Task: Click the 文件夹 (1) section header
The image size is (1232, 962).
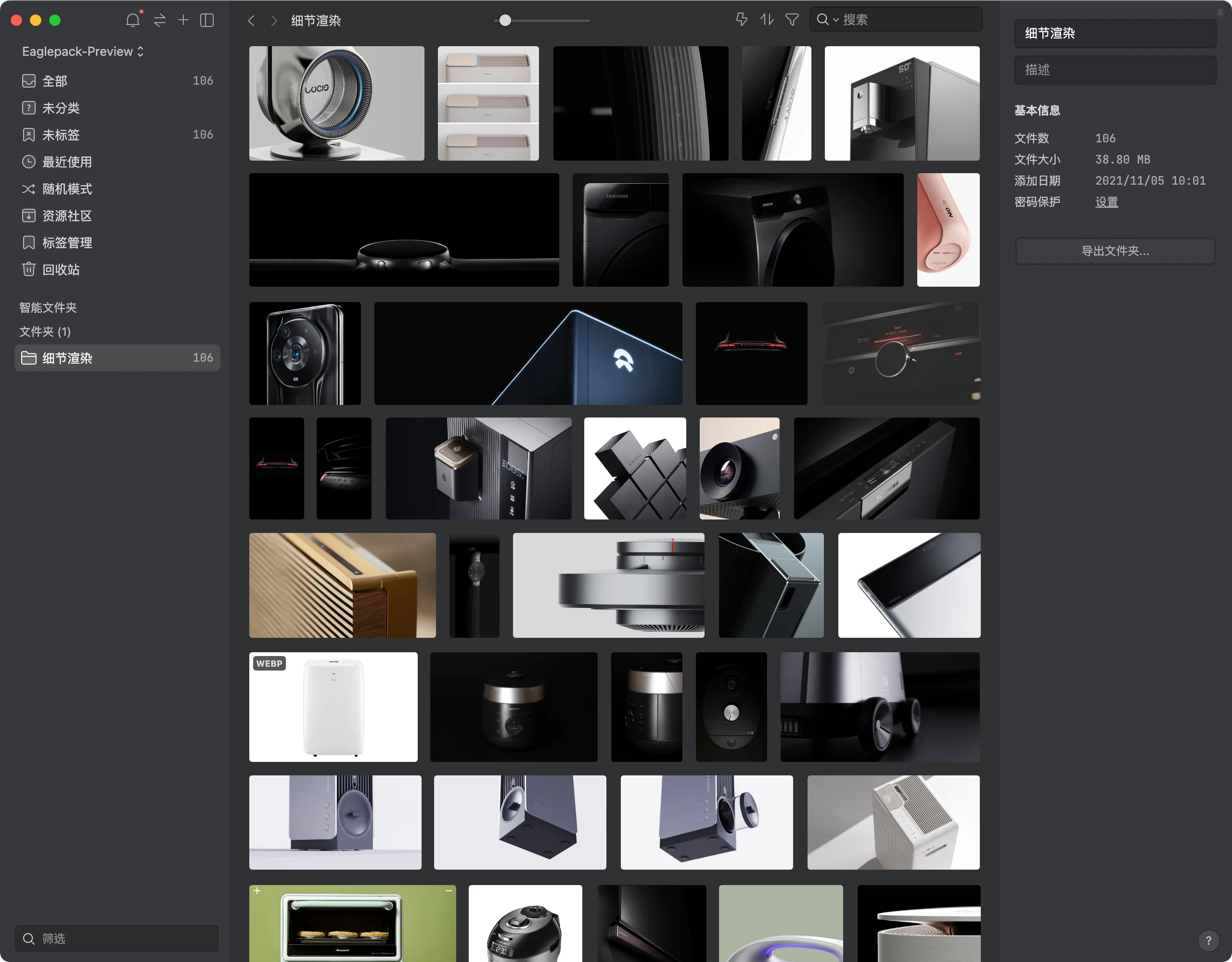Action: coord(45,331)
